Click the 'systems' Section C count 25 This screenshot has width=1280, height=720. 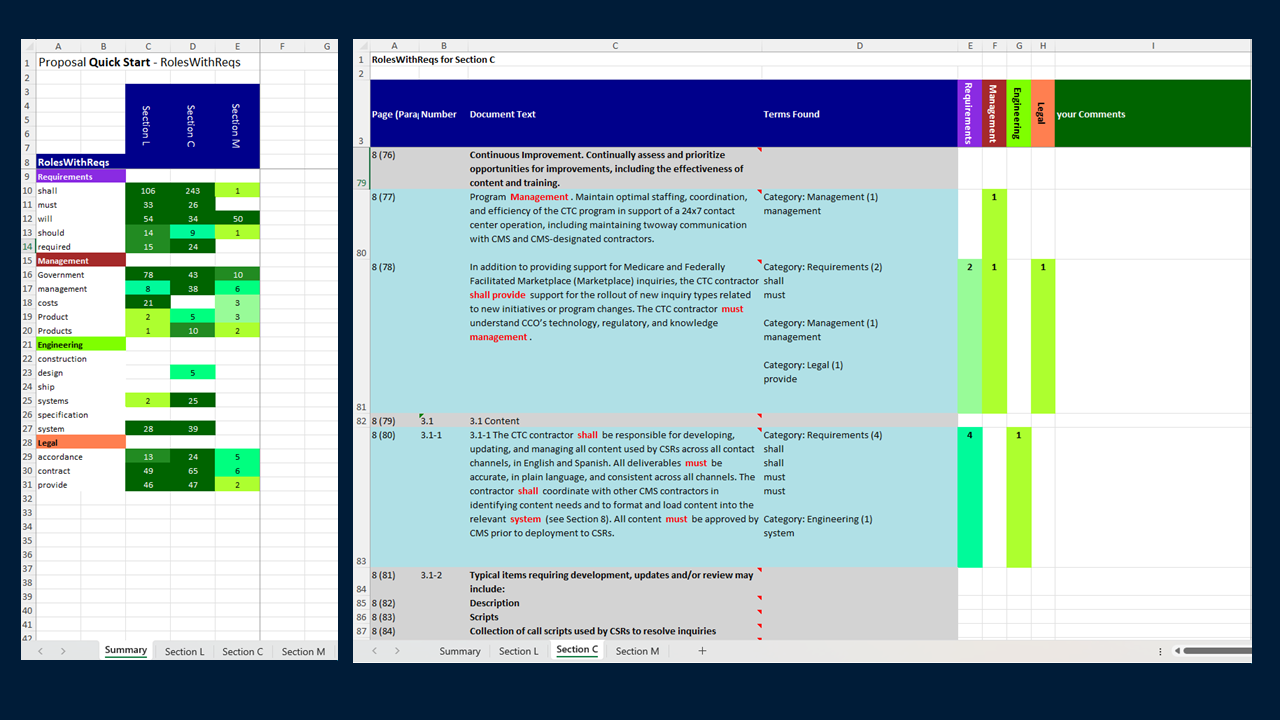point(192,400)
